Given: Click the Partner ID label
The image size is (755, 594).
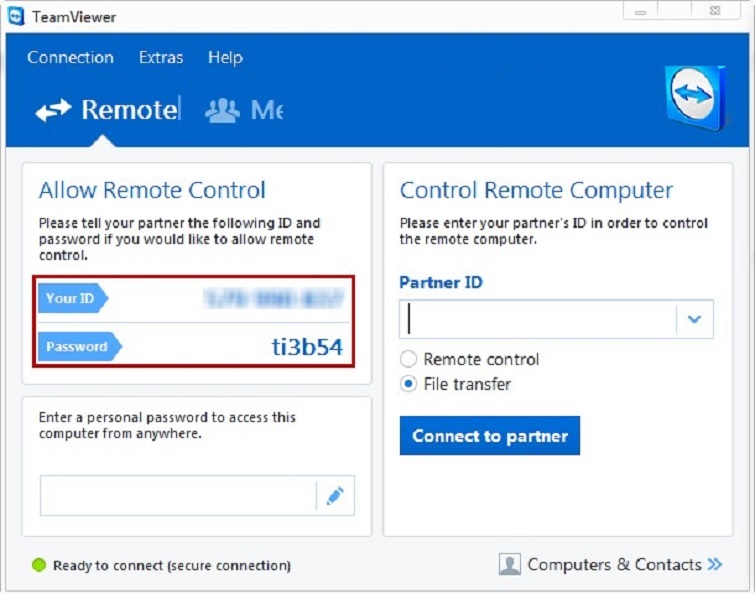Looking at the screenshot, I should coord(441,282).
